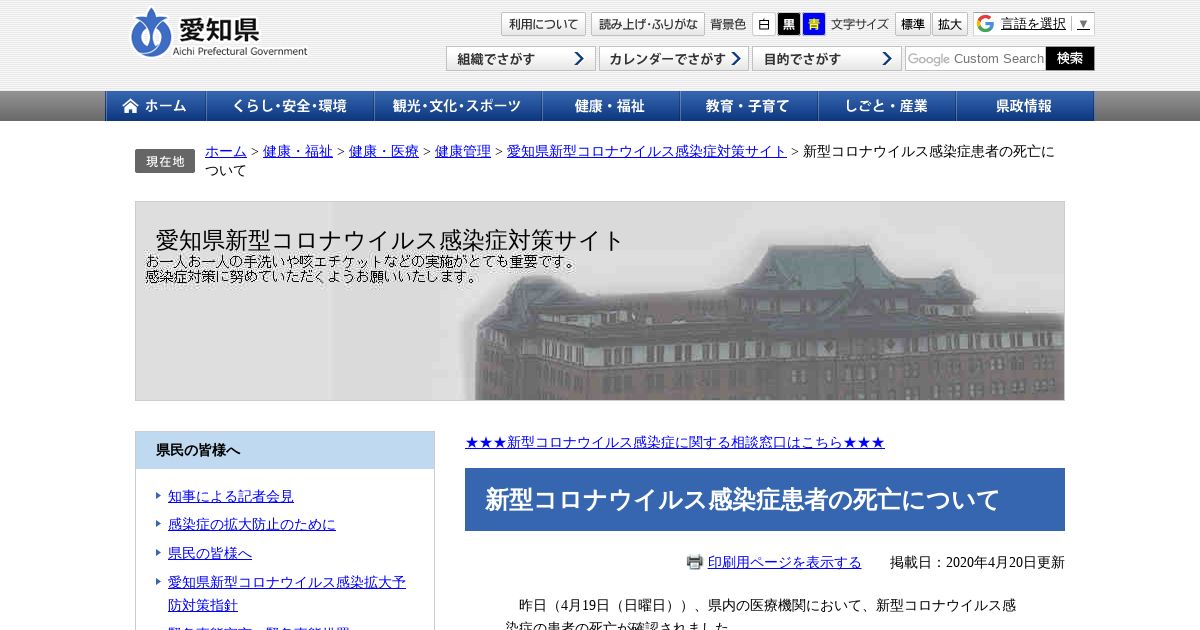Open しごと・産業 navigation tab

click(887, 106)
